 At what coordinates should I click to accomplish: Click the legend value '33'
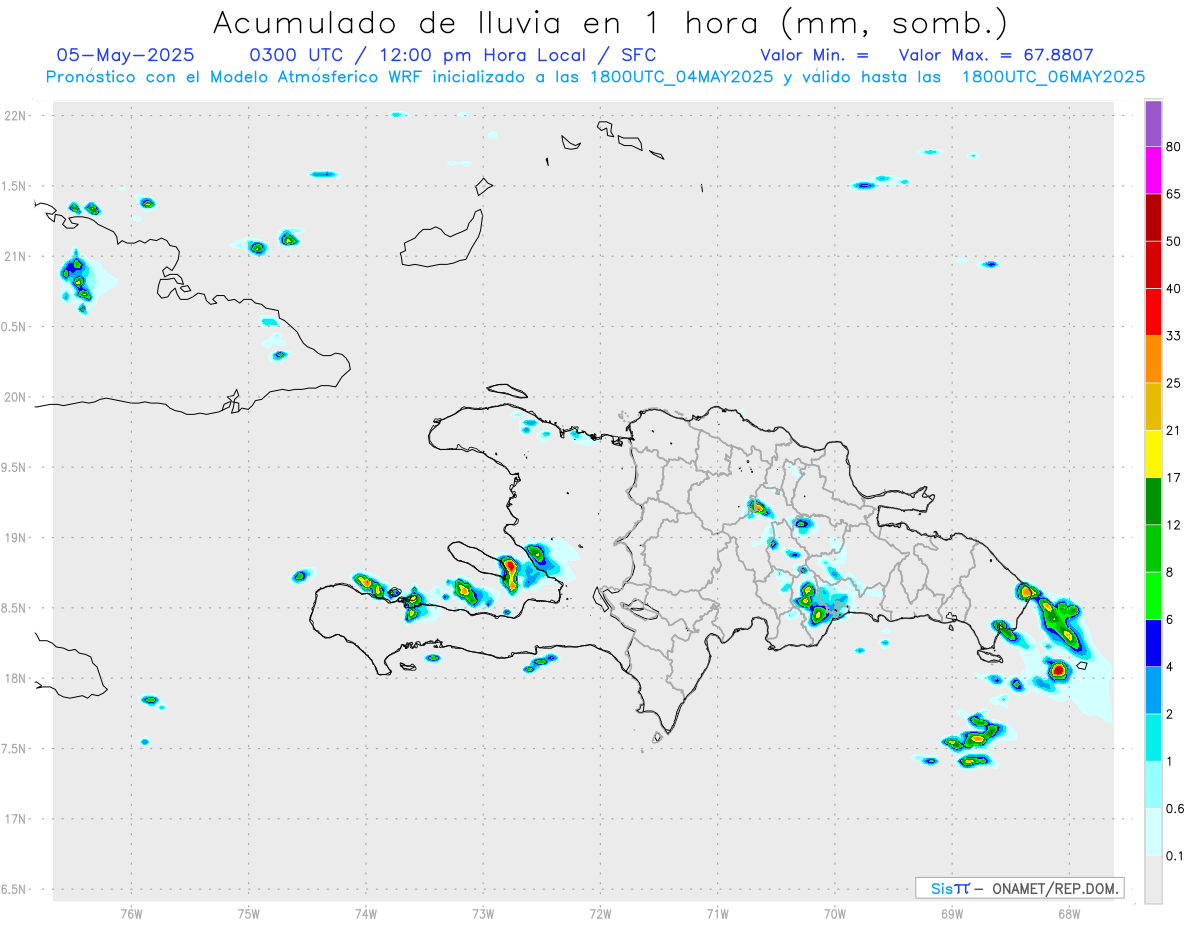tap(1174, 336)
